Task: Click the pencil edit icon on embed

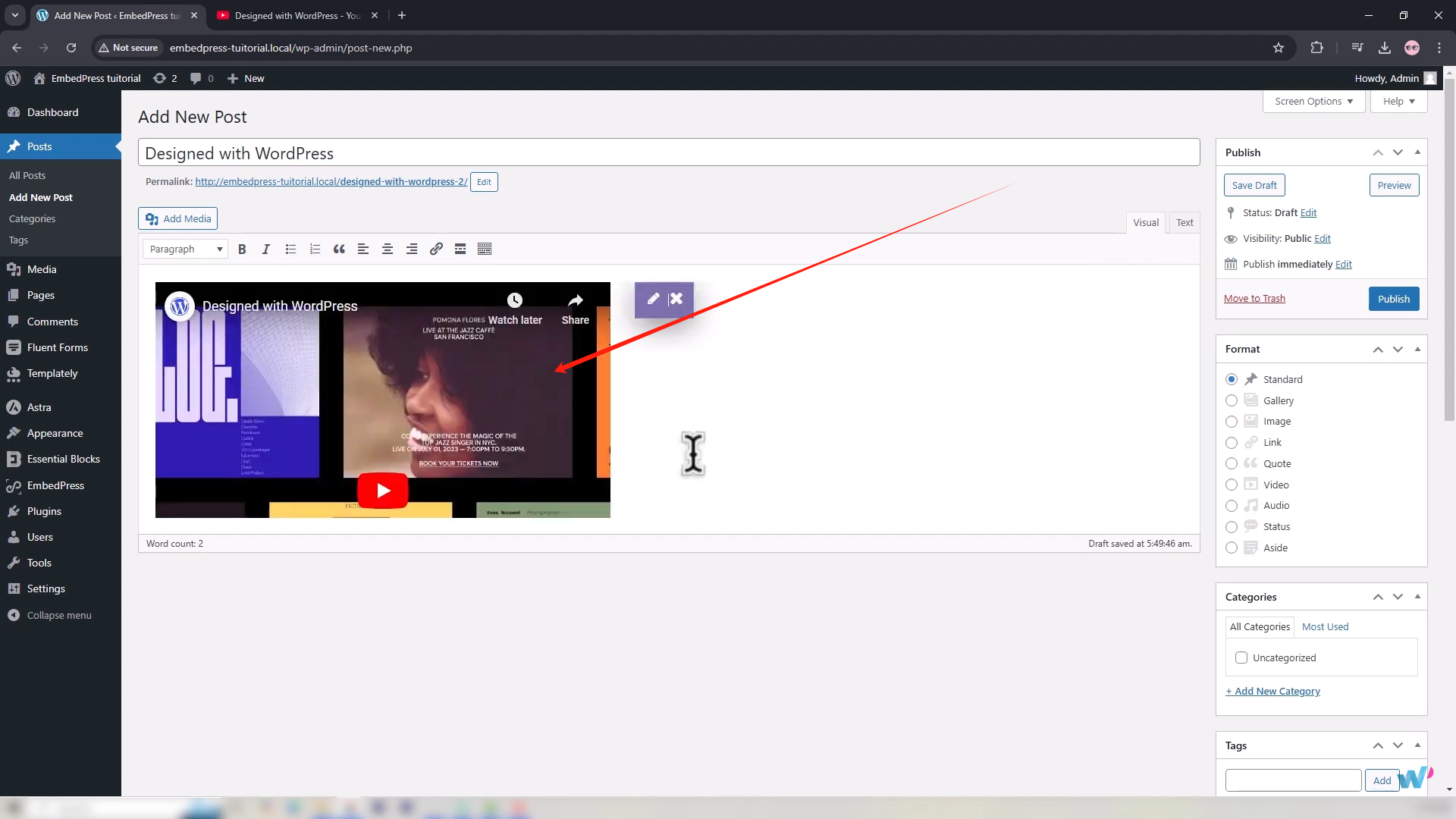Action: pyautogui.click(x=653, y=299)
